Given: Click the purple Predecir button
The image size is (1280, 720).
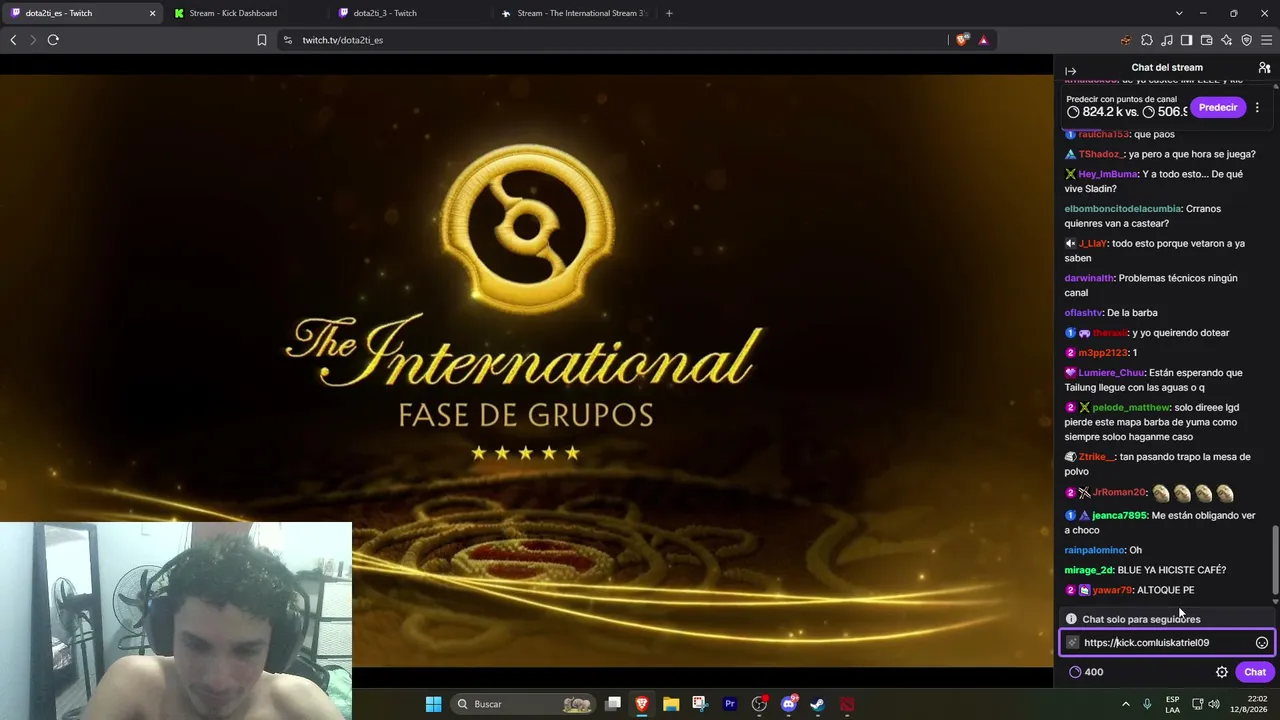Looking at the screenshot, I should pyautogui.click(x=1218, y=107).
